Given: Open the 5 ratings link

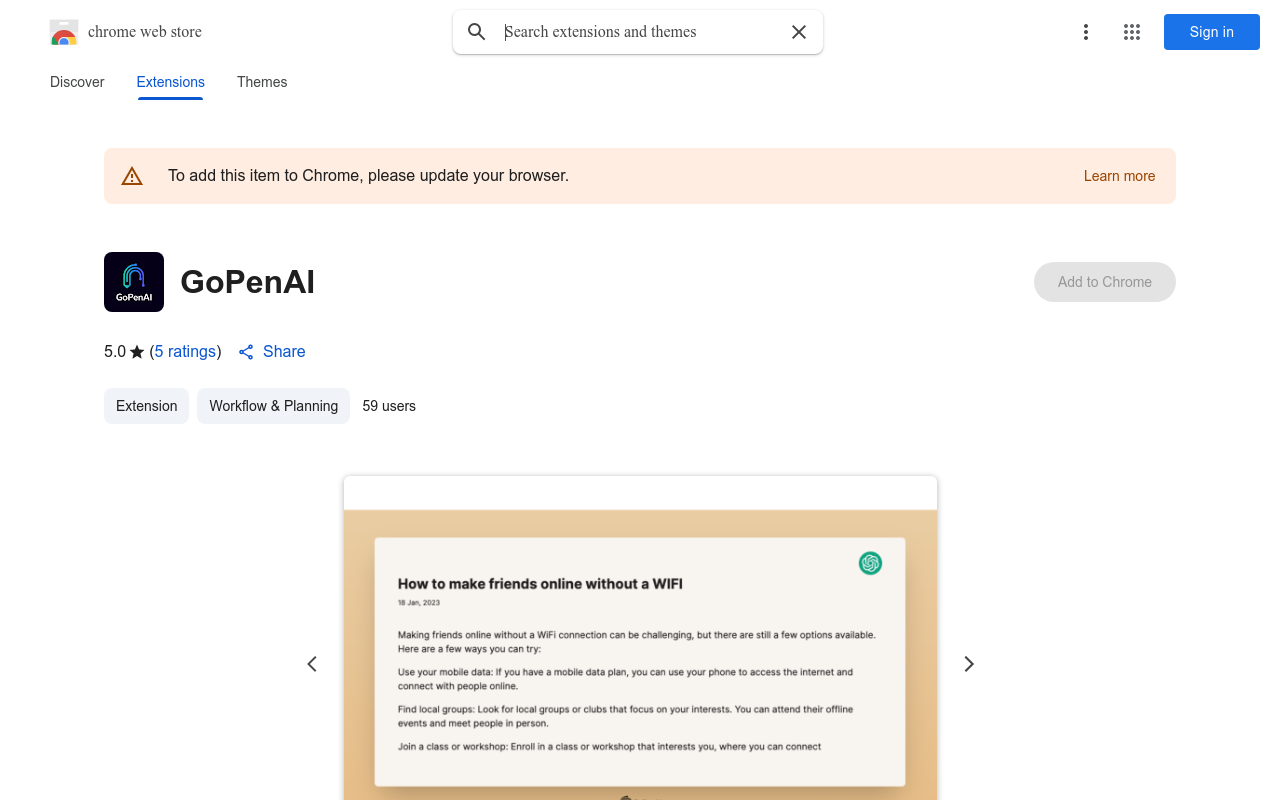Looking at the screenshot, I should (185, 352).
